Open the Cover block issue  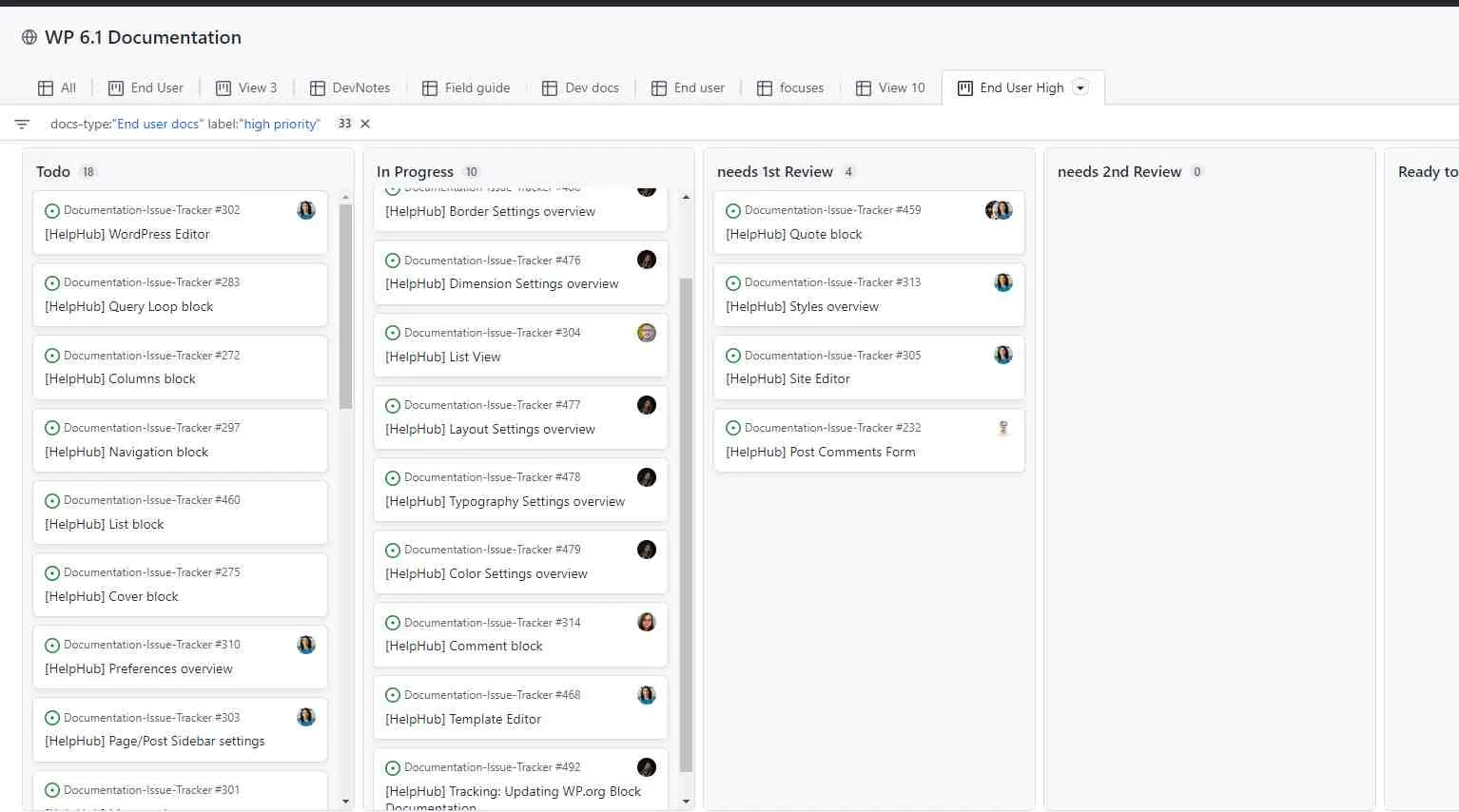[x=111, y=596]
